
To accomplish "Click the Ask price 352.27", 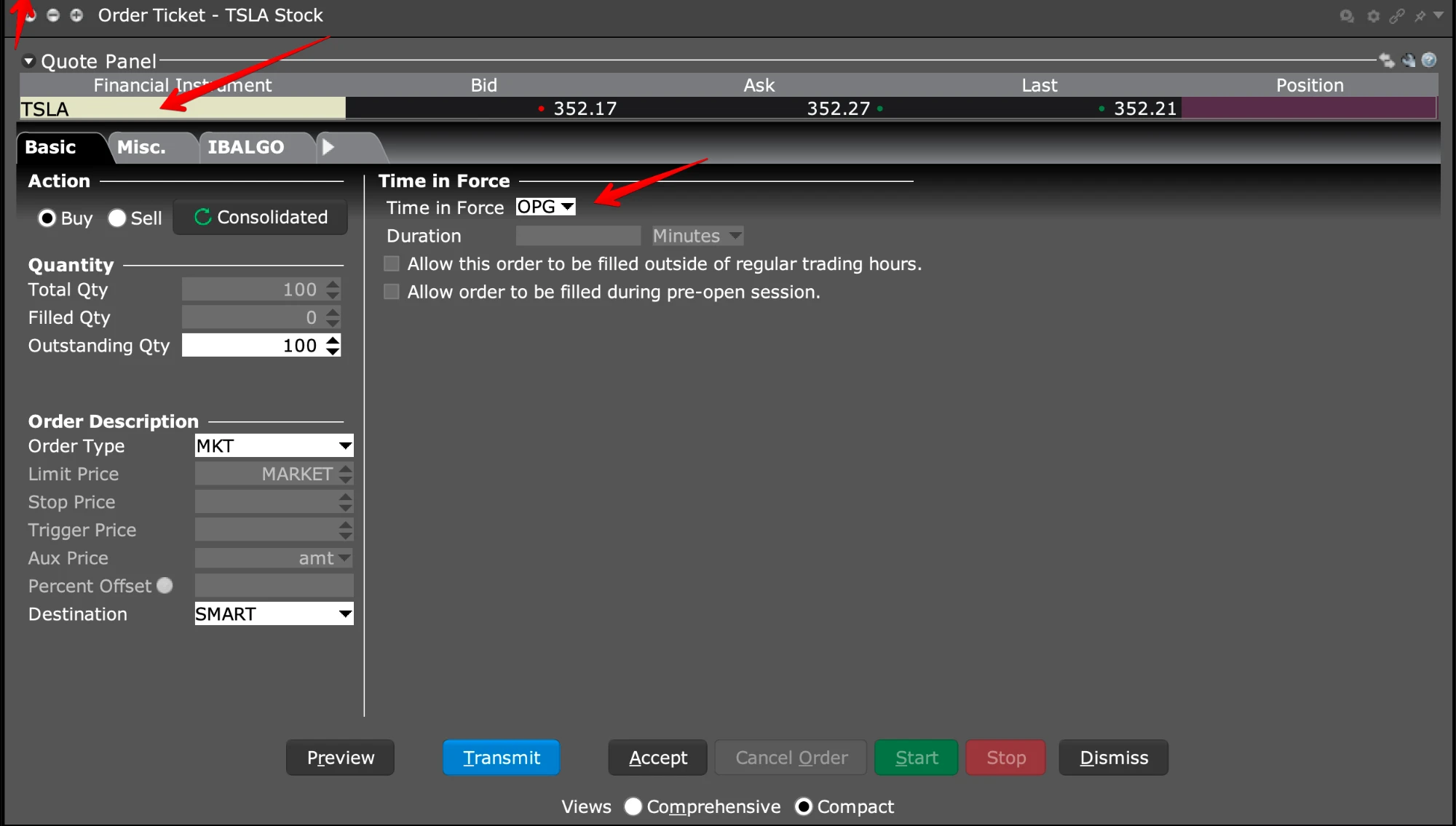I will point(838,108).
